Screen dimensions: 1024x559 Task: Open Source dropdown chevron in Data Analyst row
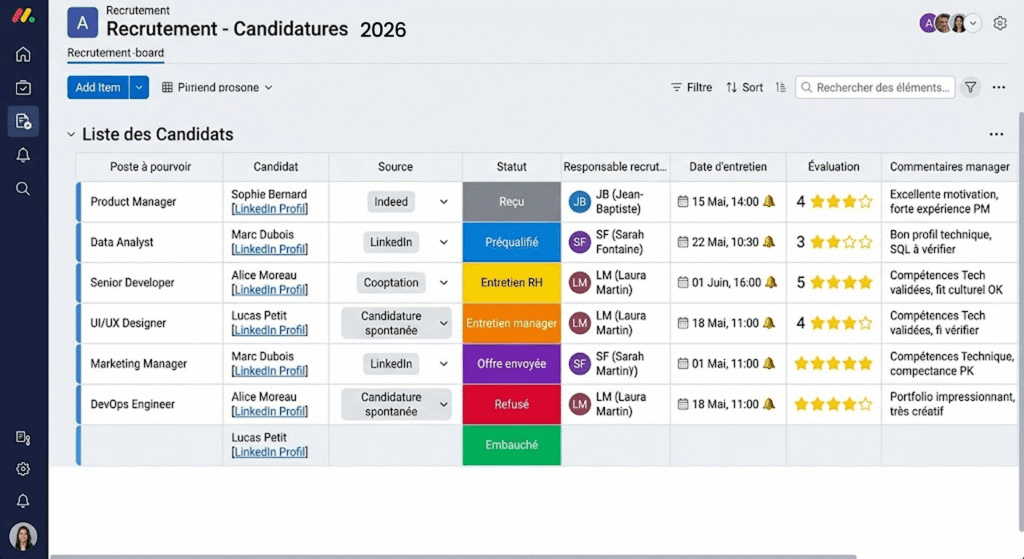pos(443,242)
